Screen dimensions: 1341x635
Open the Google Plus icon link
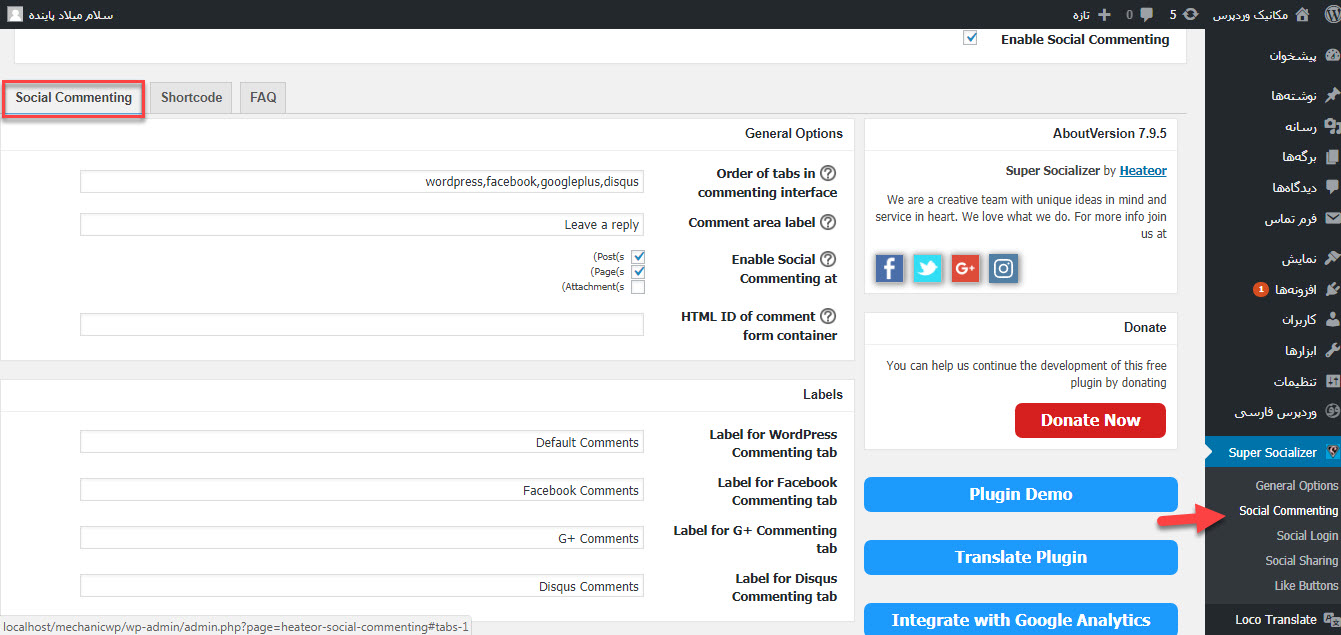point(965,268)
